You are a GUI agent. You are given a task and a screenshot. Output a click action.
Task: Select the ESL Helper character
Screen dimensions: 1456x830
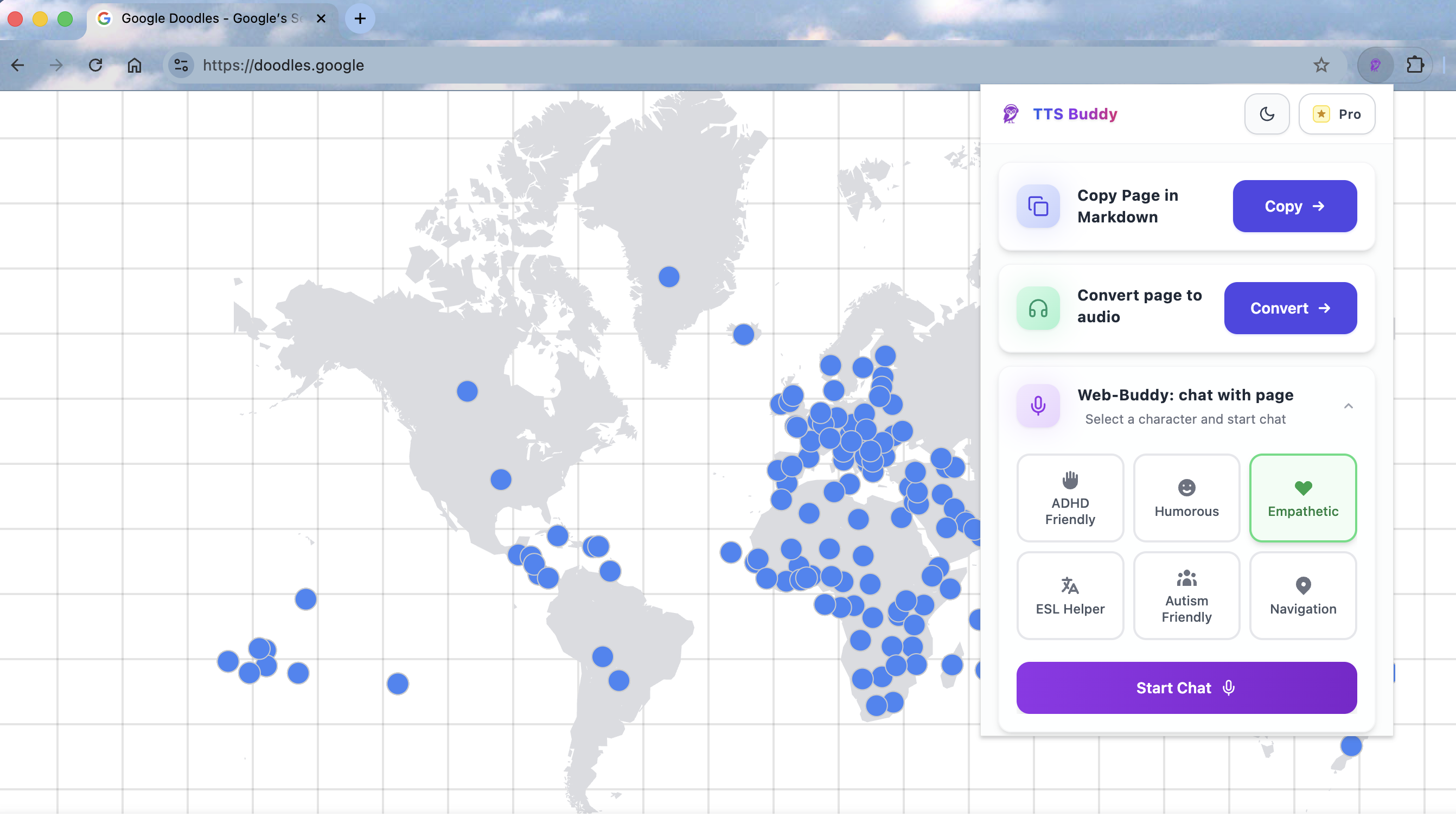tap(1069, 595)
